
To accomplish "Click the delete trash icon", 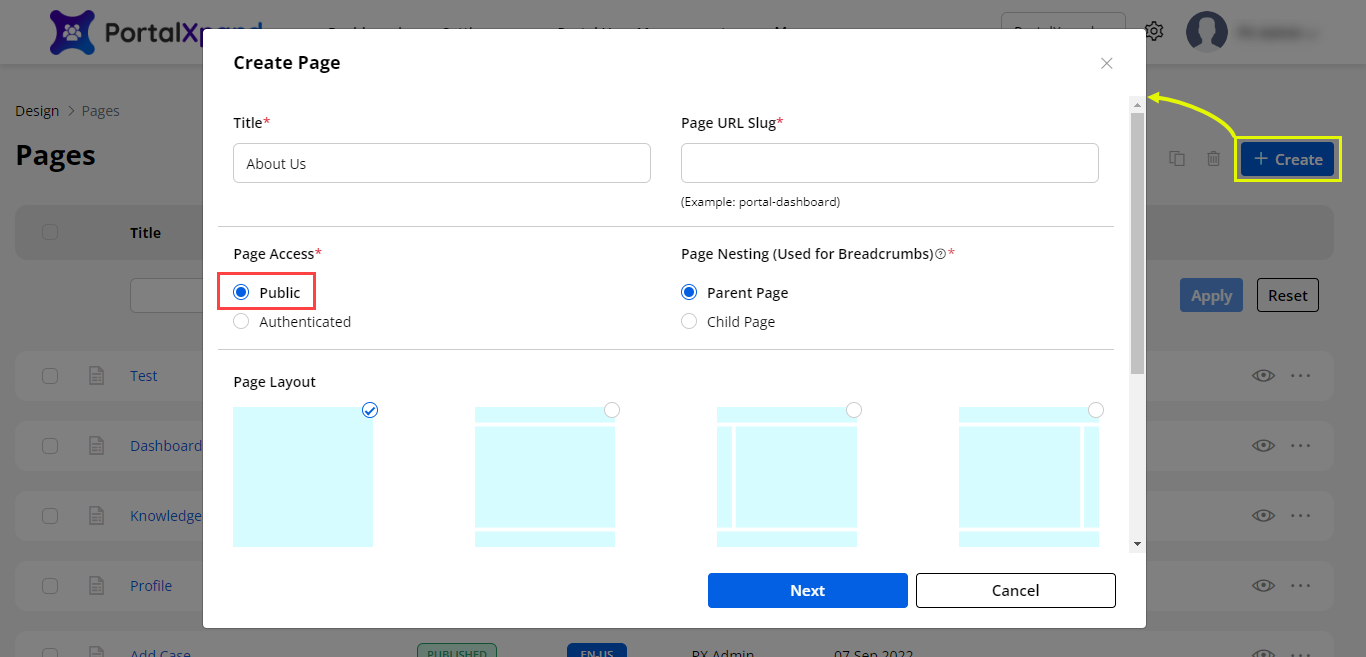I will point(1213,159).
